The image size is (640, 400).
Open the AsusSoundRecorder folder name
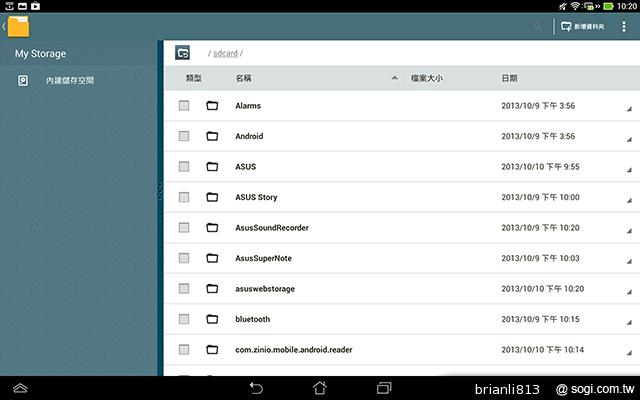272,228
